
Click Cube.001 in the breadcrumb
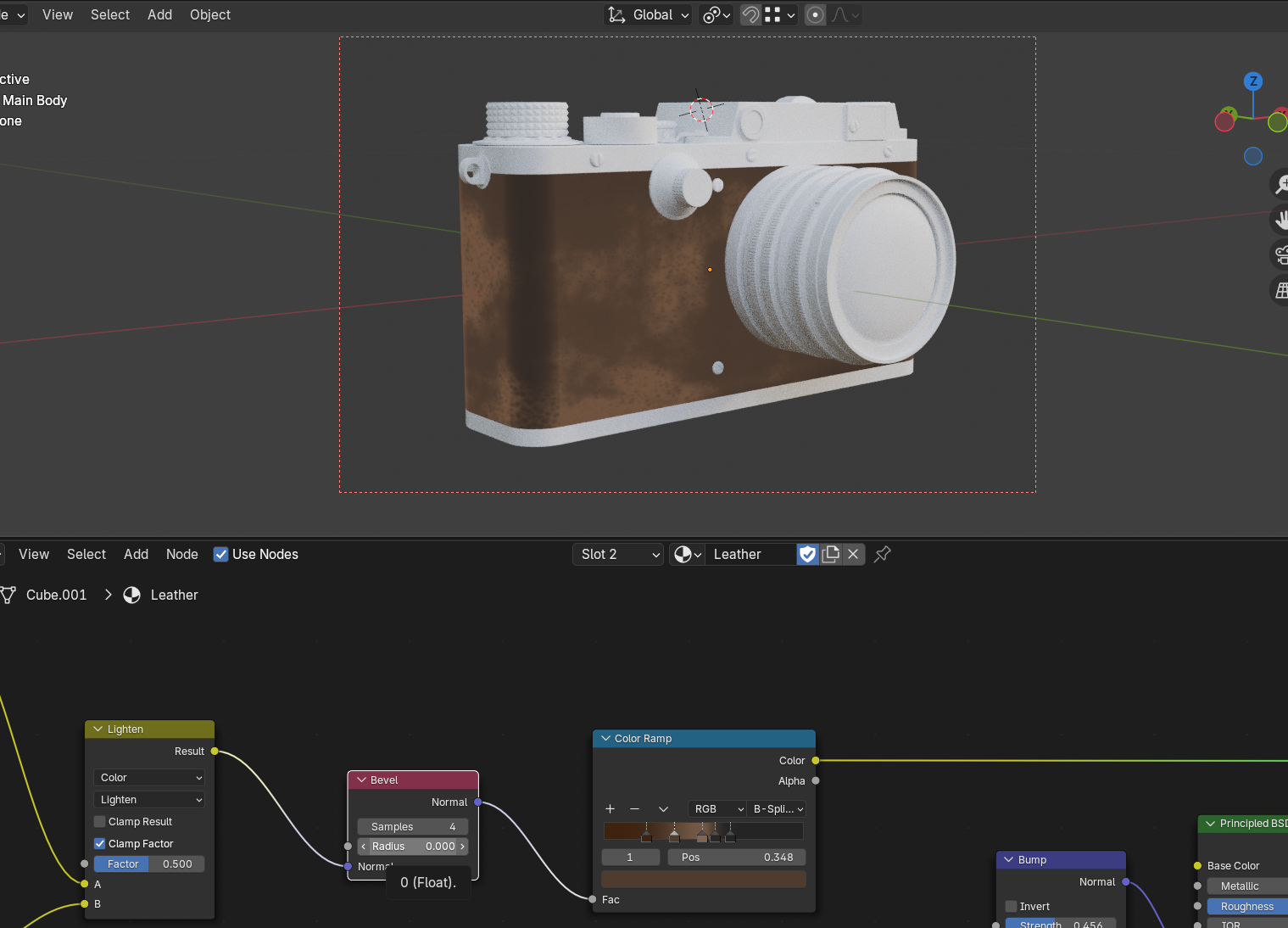(57, 595)
